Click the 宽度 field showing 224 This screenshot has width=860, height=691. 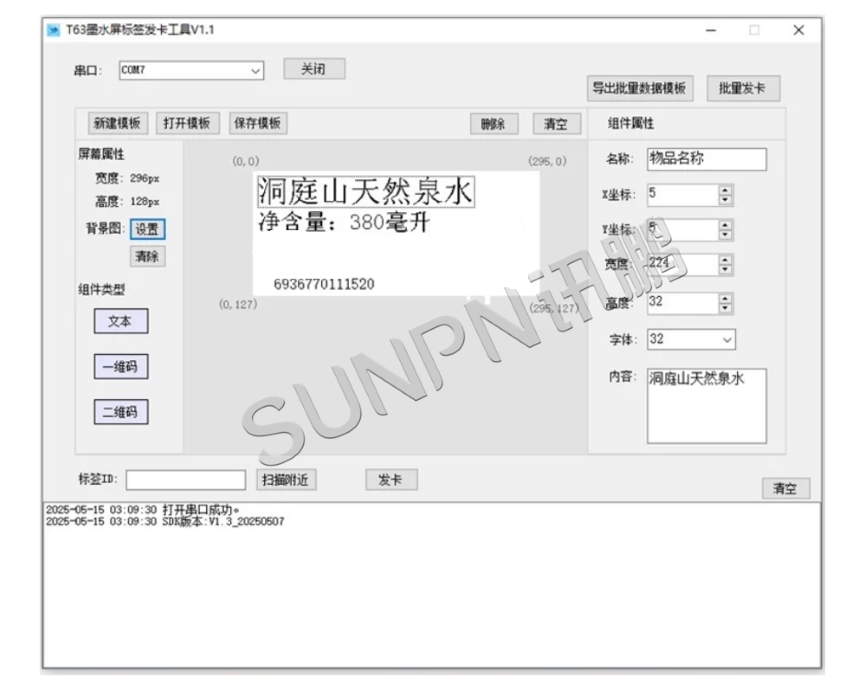pos(683,265)
